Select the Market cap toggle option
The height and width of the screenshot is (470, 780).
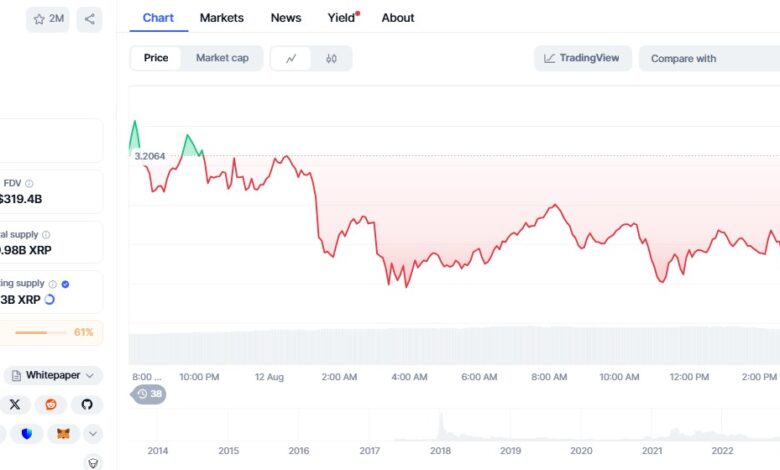point(222,58)
